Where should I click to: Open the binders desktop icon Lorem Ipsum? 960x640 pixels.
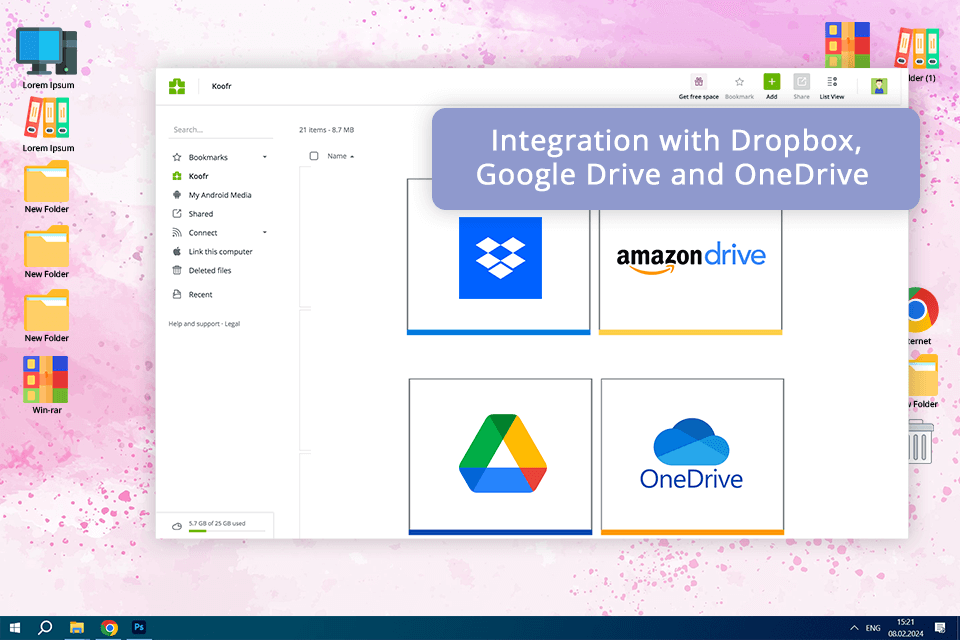tap(48, 124)
